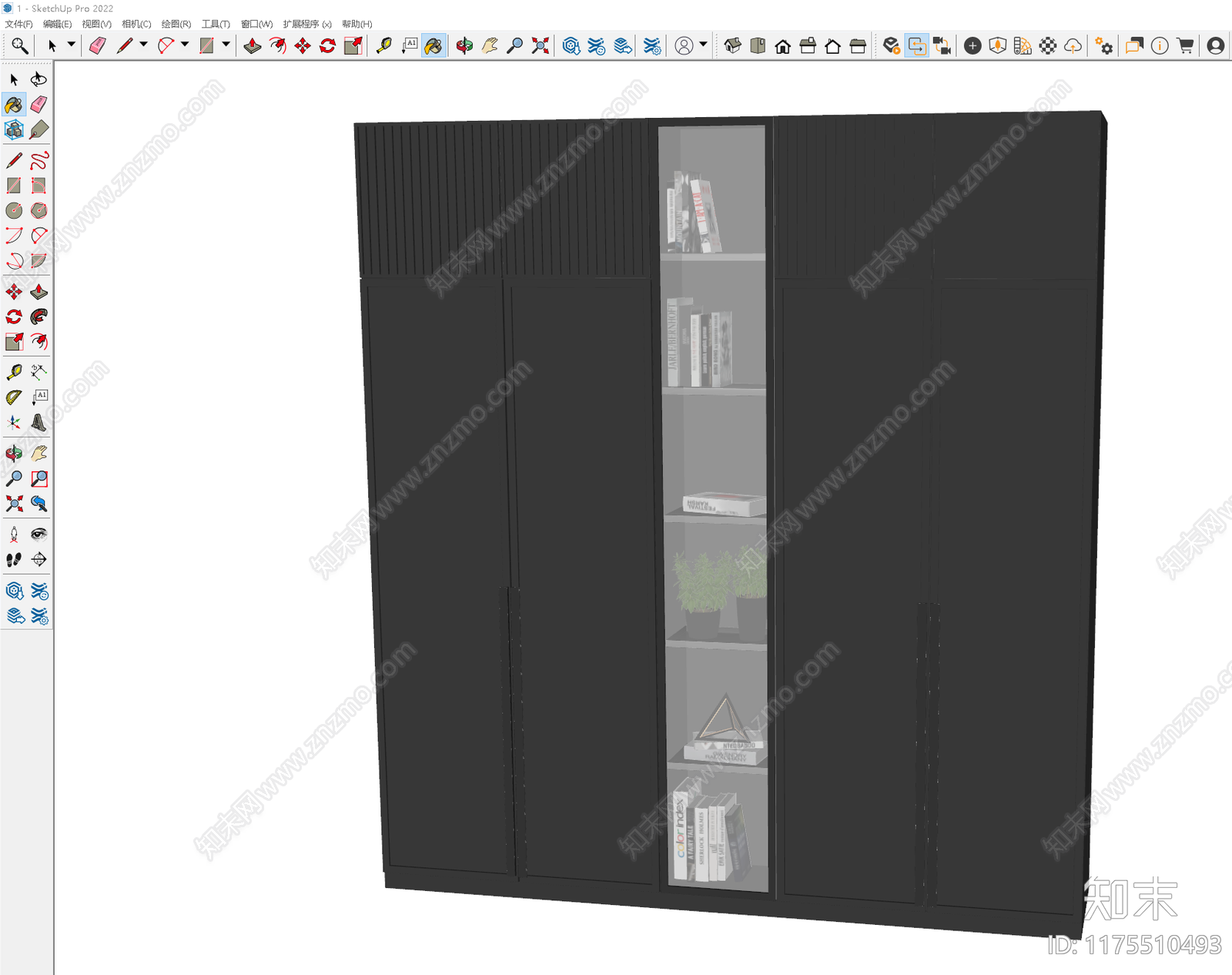Click the color index book on bottom shelf

coord(681,835)
